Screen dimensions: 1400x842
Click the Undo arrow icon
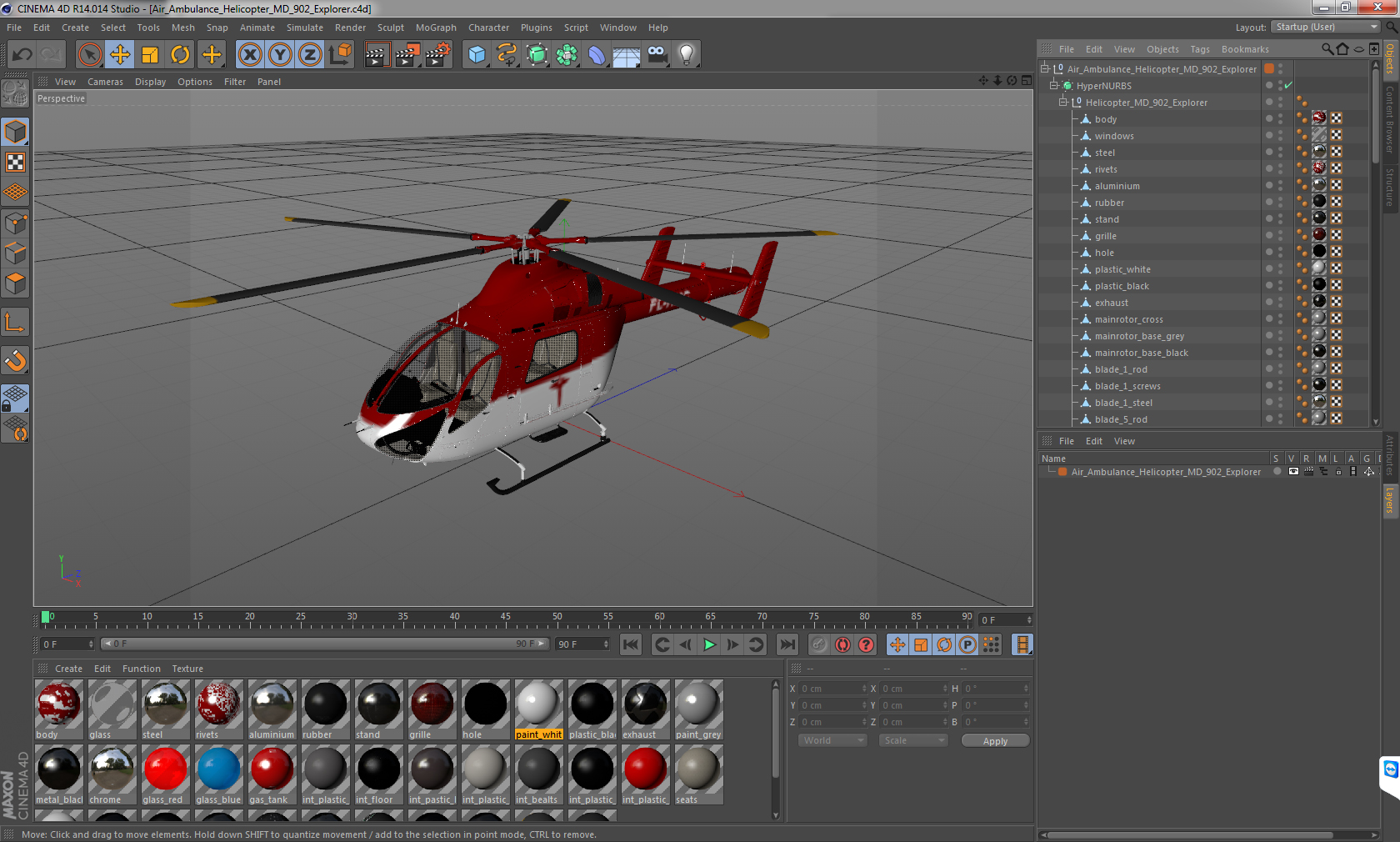[x=22, y=55]
